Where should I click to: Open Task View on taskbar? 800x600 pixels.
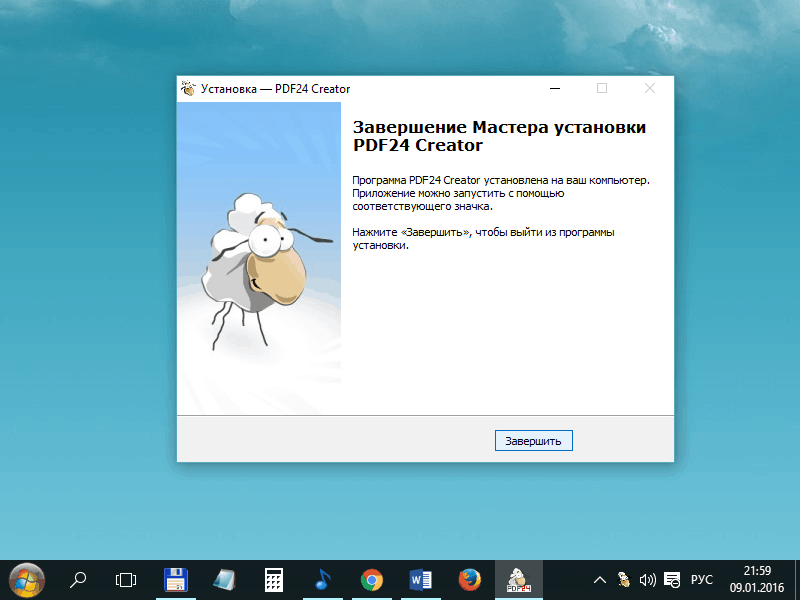pos(126,580)
